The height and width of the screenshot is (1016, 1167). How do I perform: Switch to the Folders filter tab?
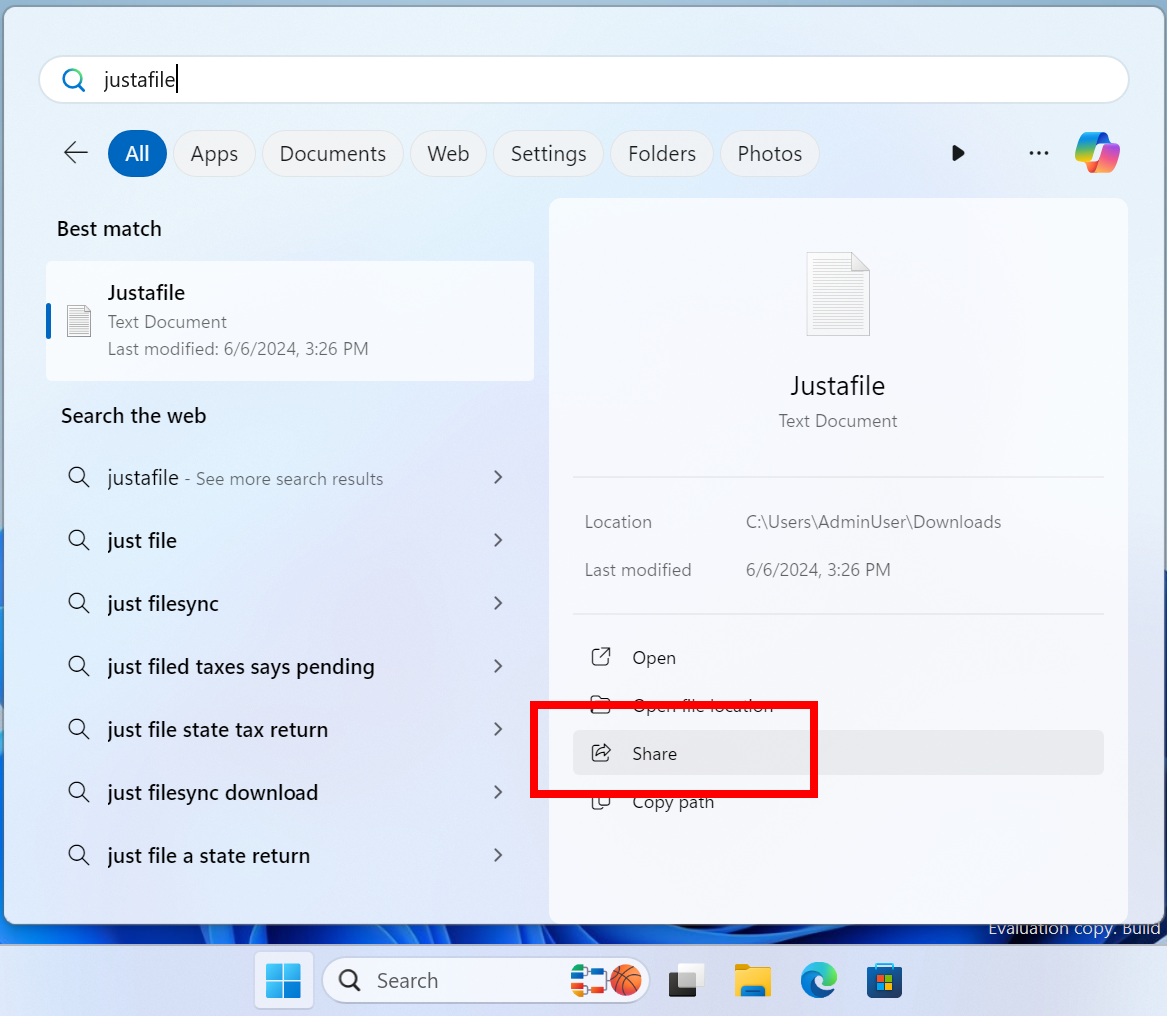(661, 153)
